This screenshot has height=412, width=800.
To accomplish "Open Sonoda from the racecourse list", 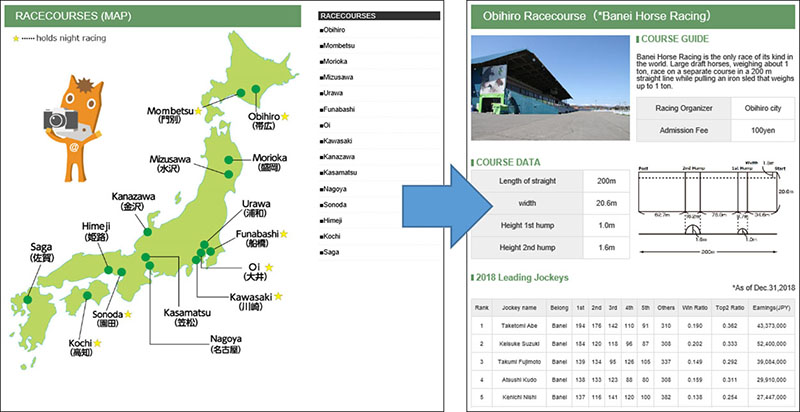I will pyautogui.click(x=337, y=205).
